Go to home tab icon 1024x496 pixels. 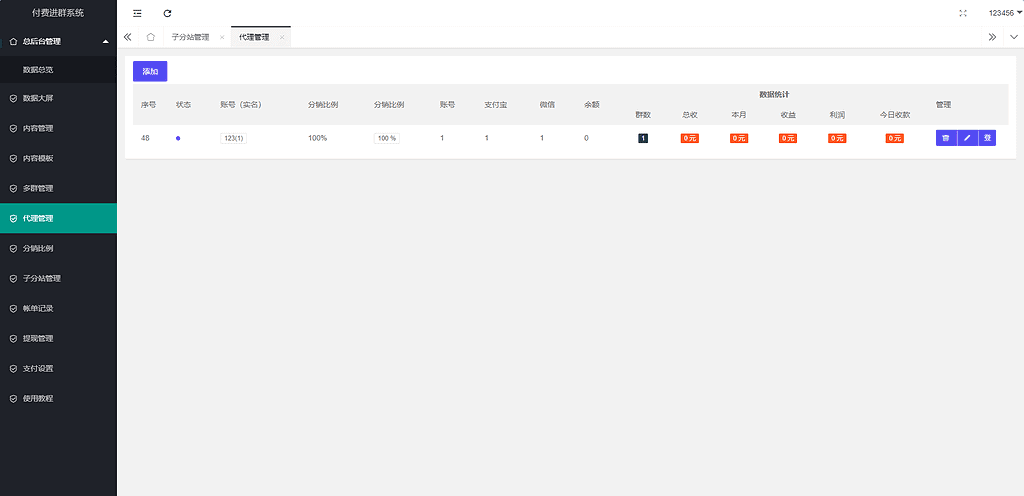(150, 37)
